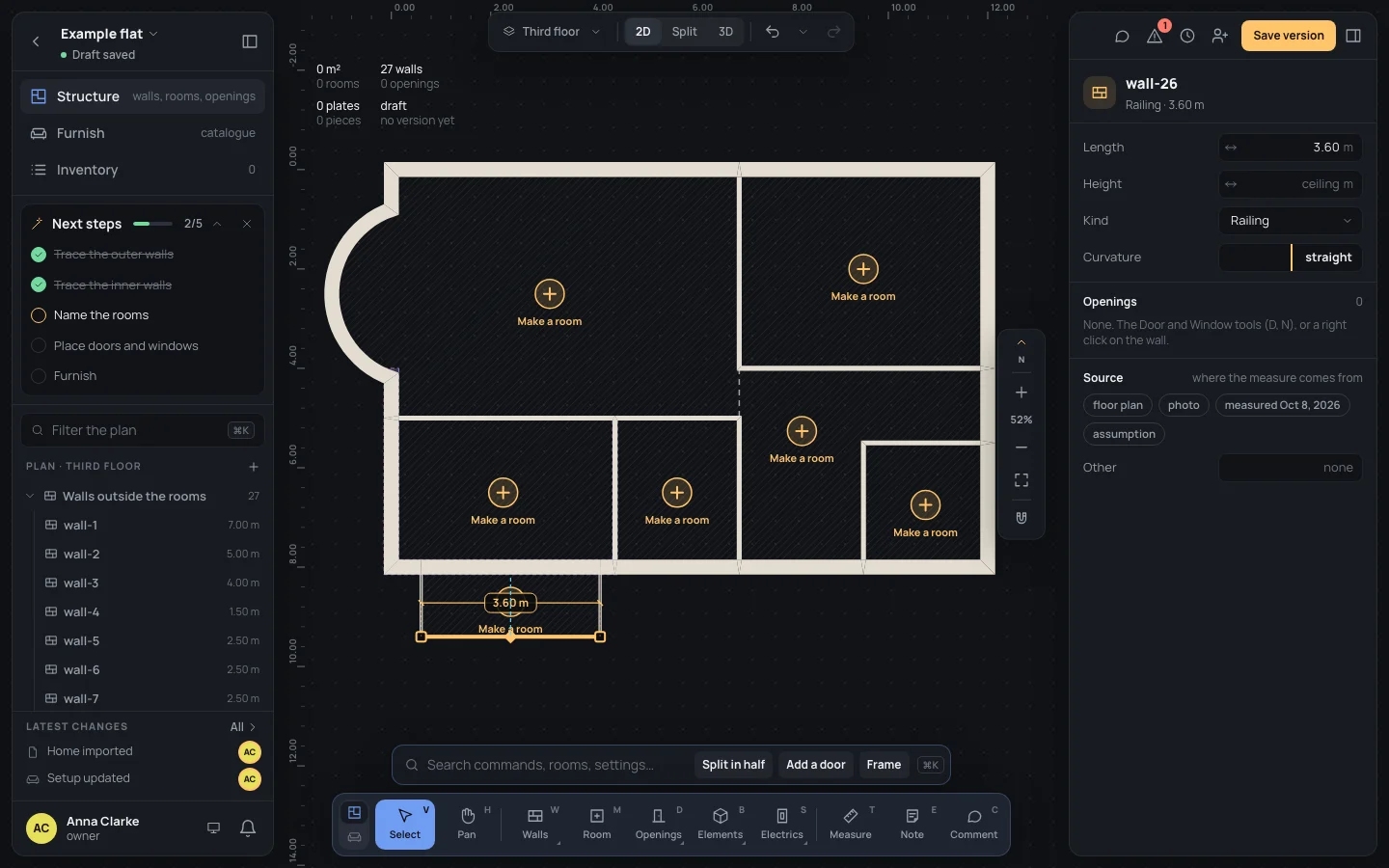Collapse Walls outside the rooms group
The height and width of the screenshot is (868, 1389).
click(x=30, y=496)
